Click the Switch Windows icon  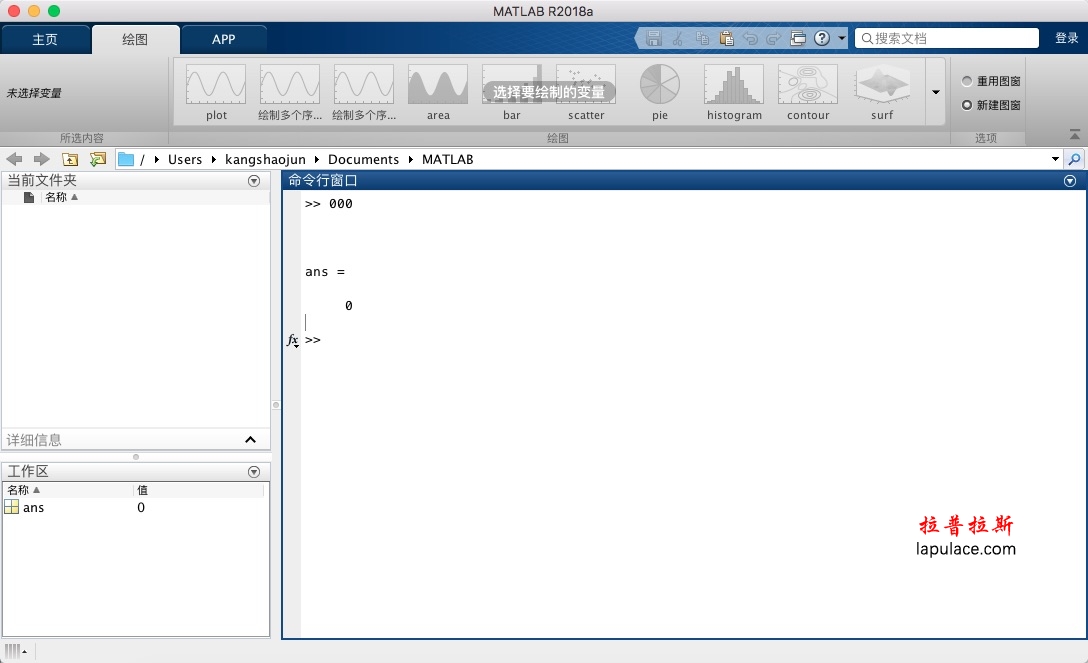point(798,38)
